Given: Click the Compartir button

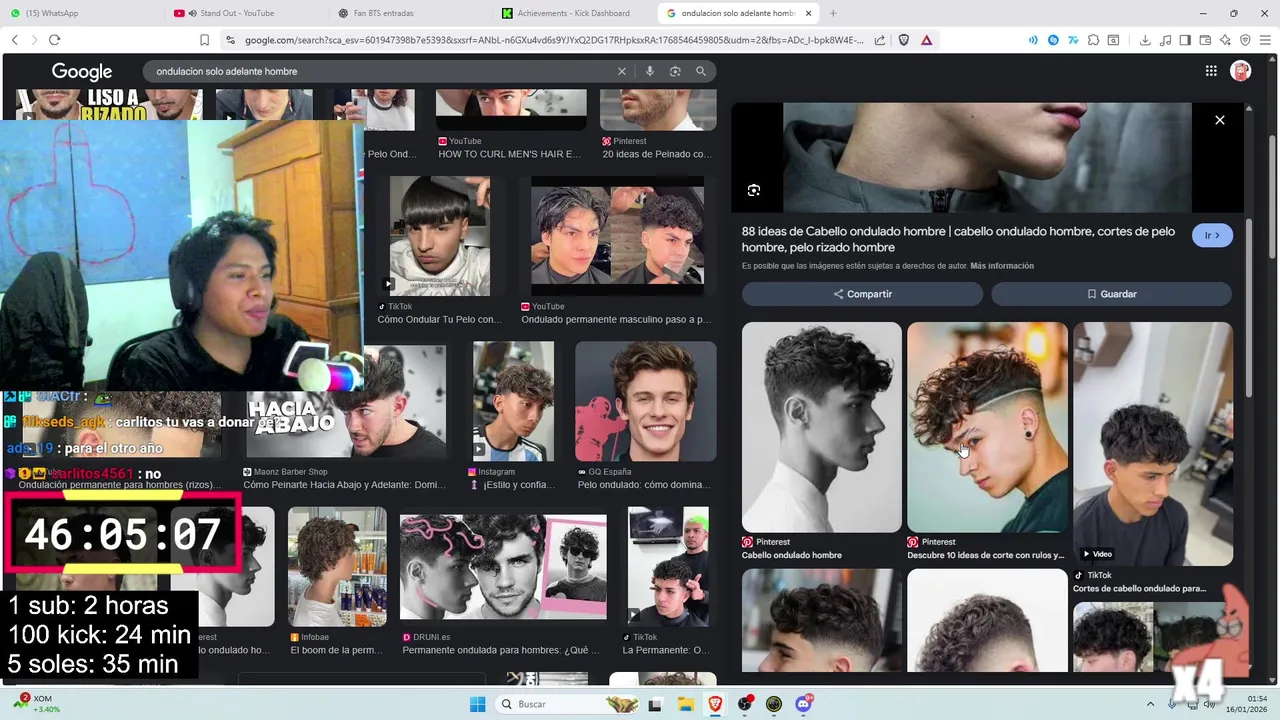Looking at the screenshot, I should point(862,294).
